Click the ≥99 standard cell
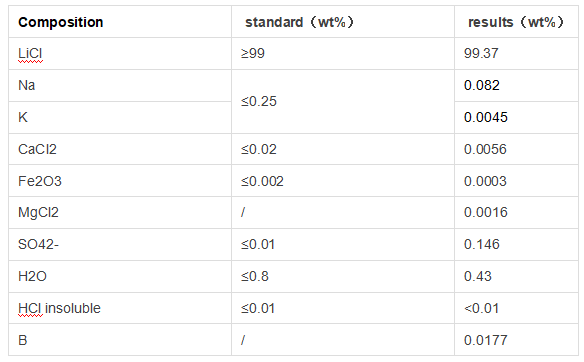Viewport: 584px width, 362px height. click(x=343, y=54)
